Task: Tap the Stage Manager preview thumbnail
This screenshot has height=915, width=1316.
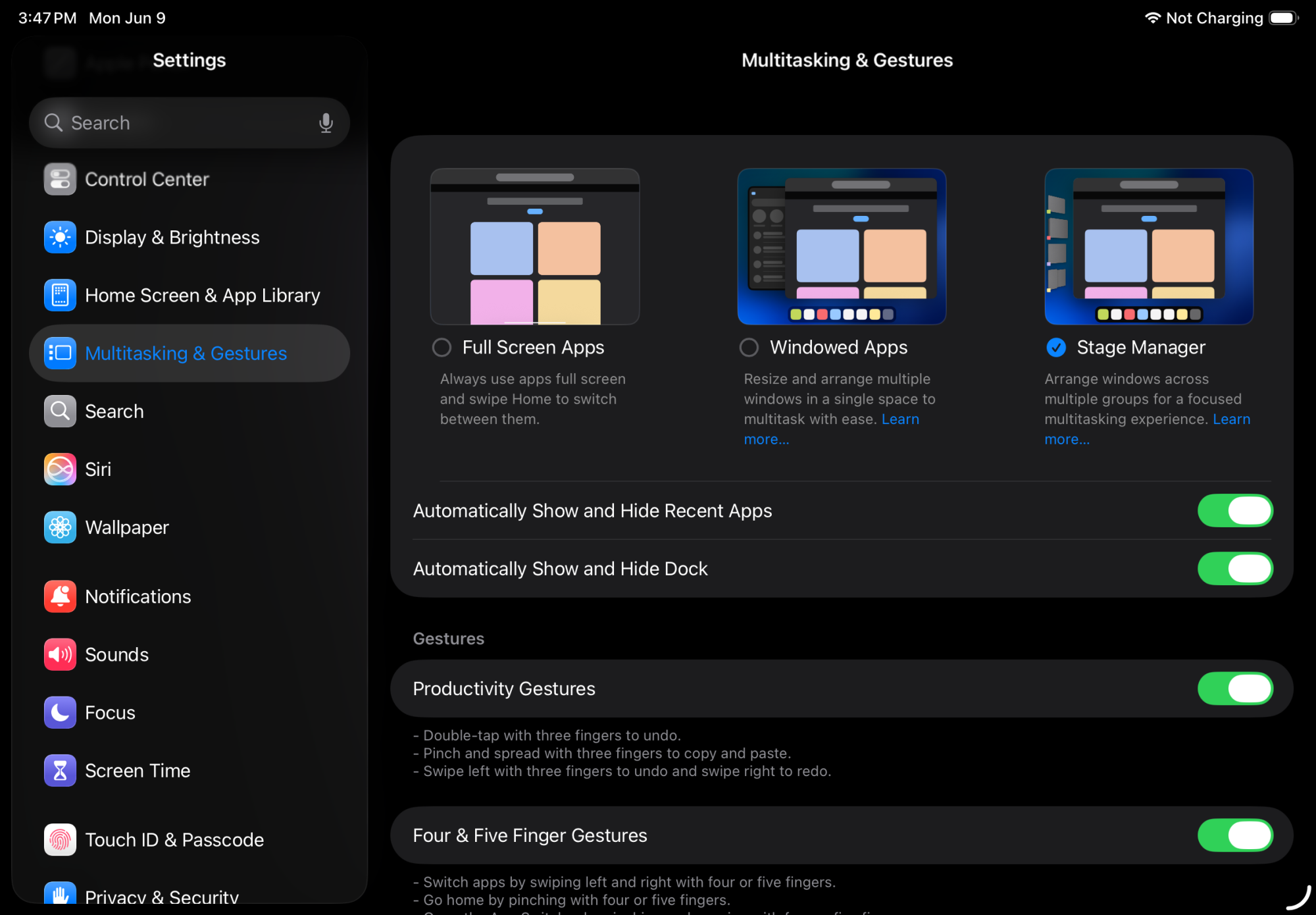Action: pos(1148,246)
